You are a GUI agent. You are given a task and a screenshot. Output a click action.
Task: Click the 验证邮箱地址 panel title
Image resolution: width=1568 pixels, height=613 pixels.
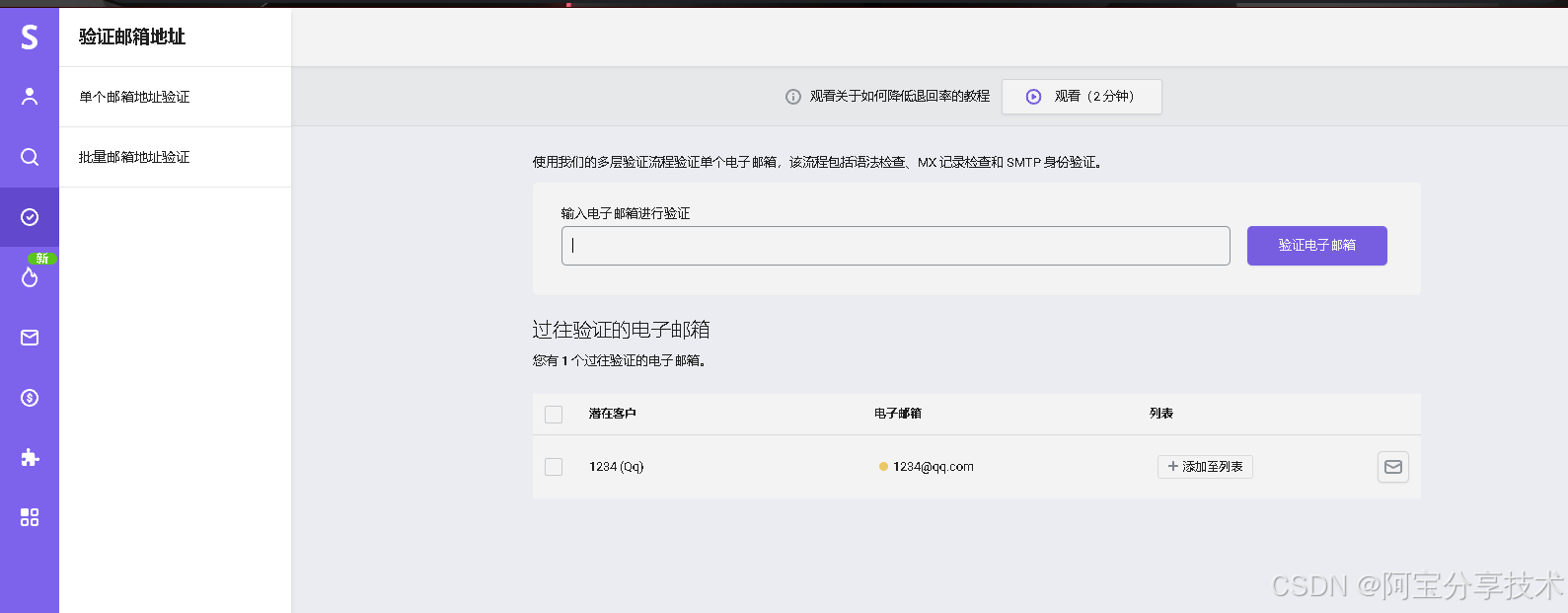132,37
